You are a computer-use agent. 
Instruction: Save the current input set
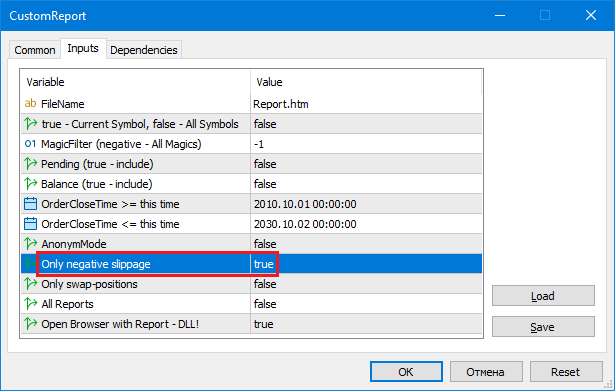pos(543,327)
